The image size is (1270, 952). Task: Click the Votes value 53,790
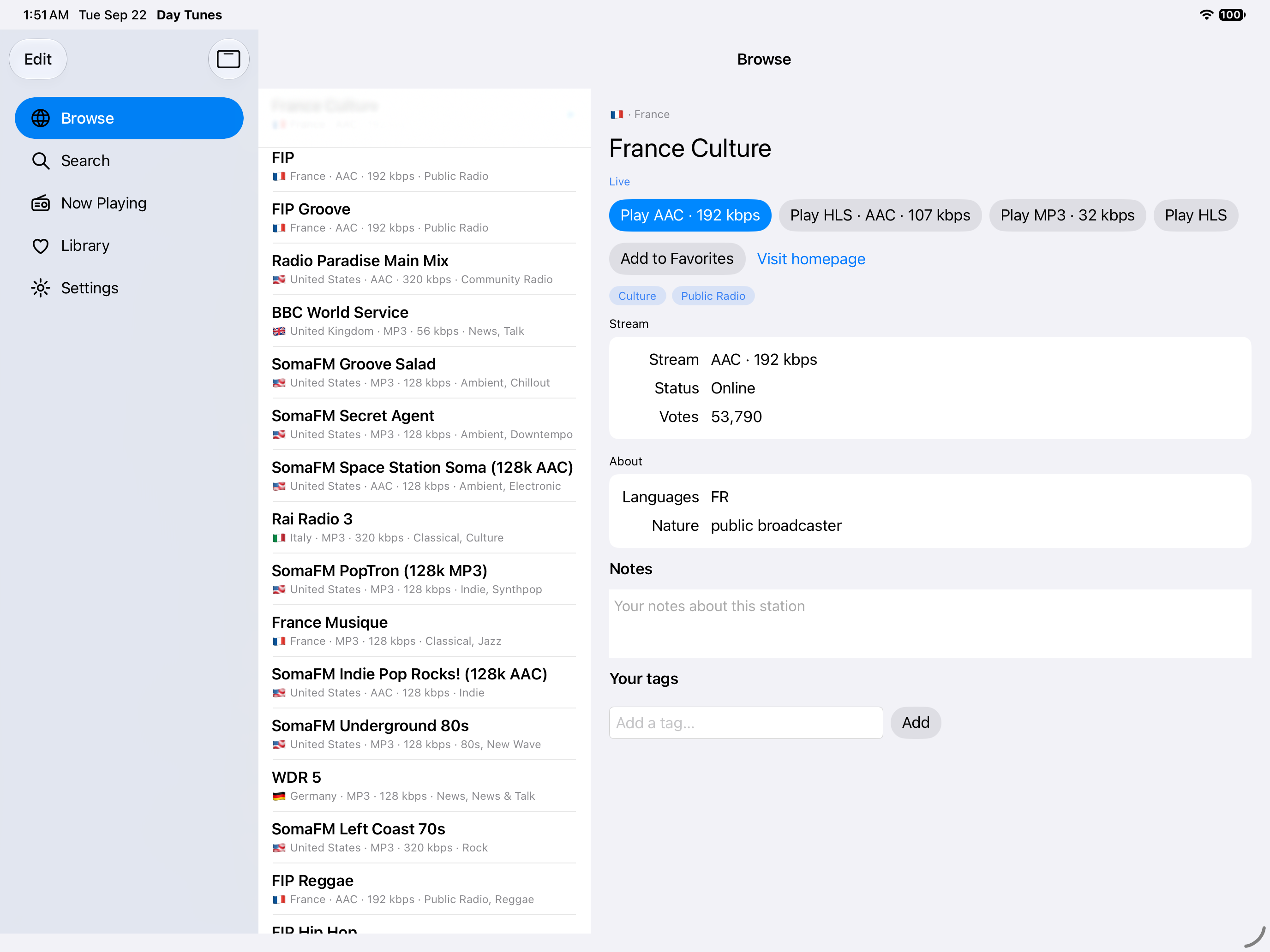[737, 416]
